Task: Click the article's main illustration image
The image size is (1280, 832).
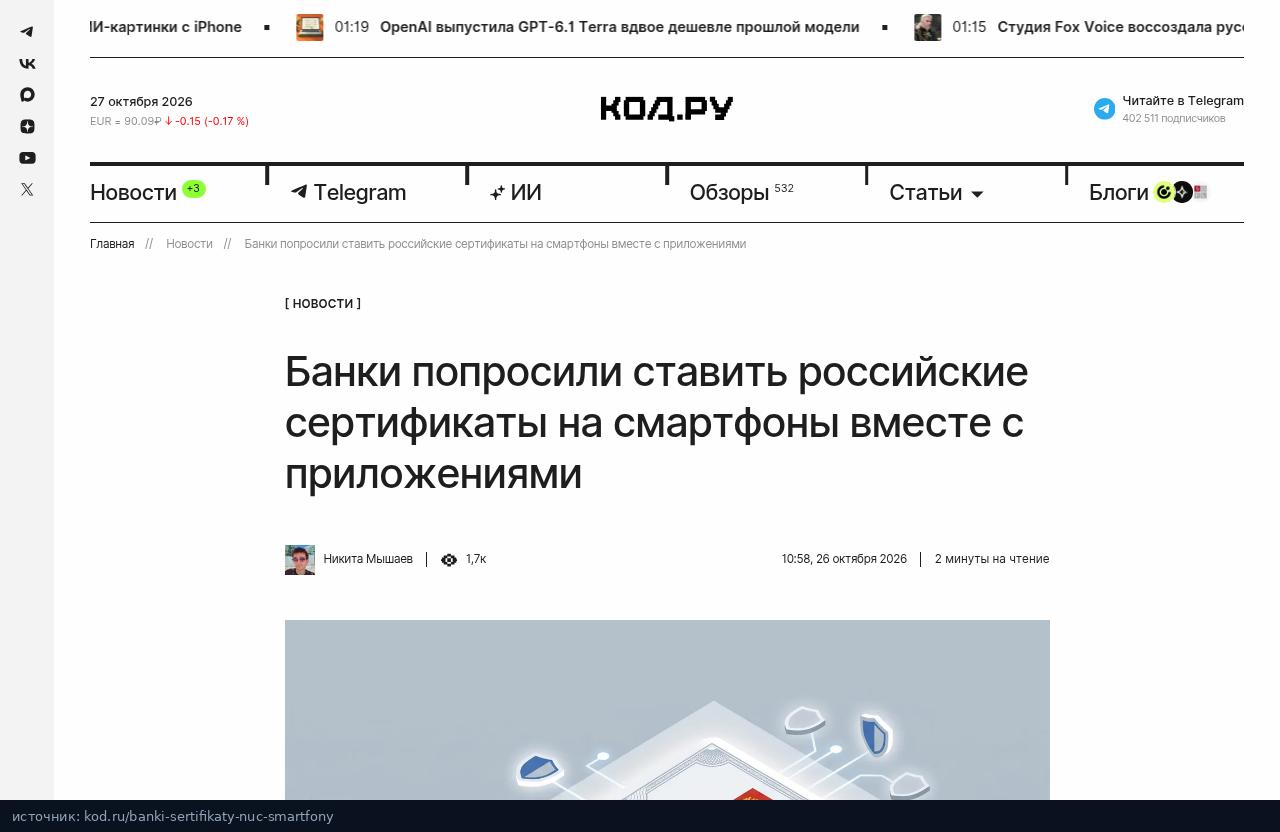Action: coord(667,710)
